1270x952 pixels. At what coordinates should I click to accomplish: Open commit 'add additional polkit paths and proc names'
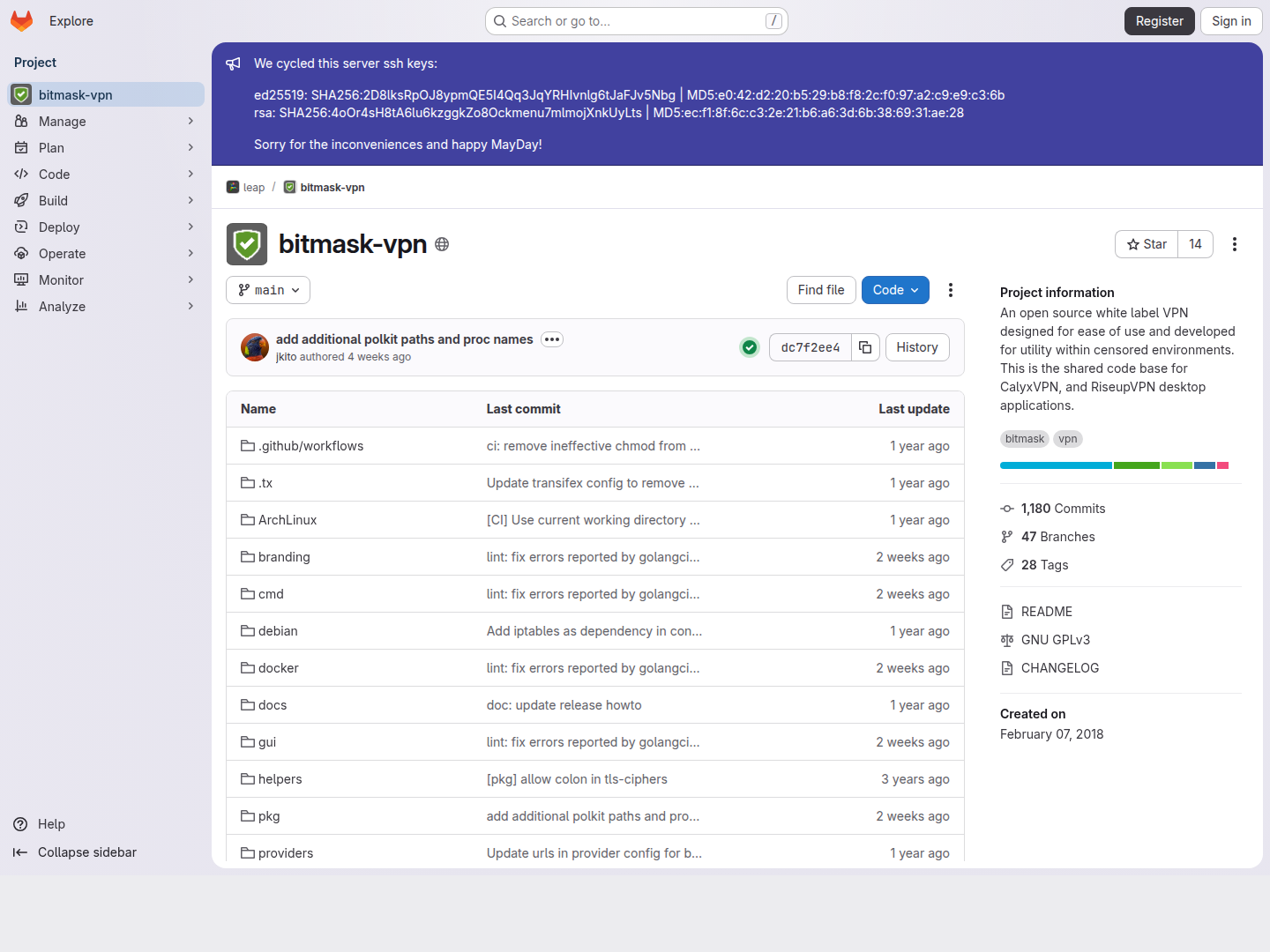tap(405, 339)
